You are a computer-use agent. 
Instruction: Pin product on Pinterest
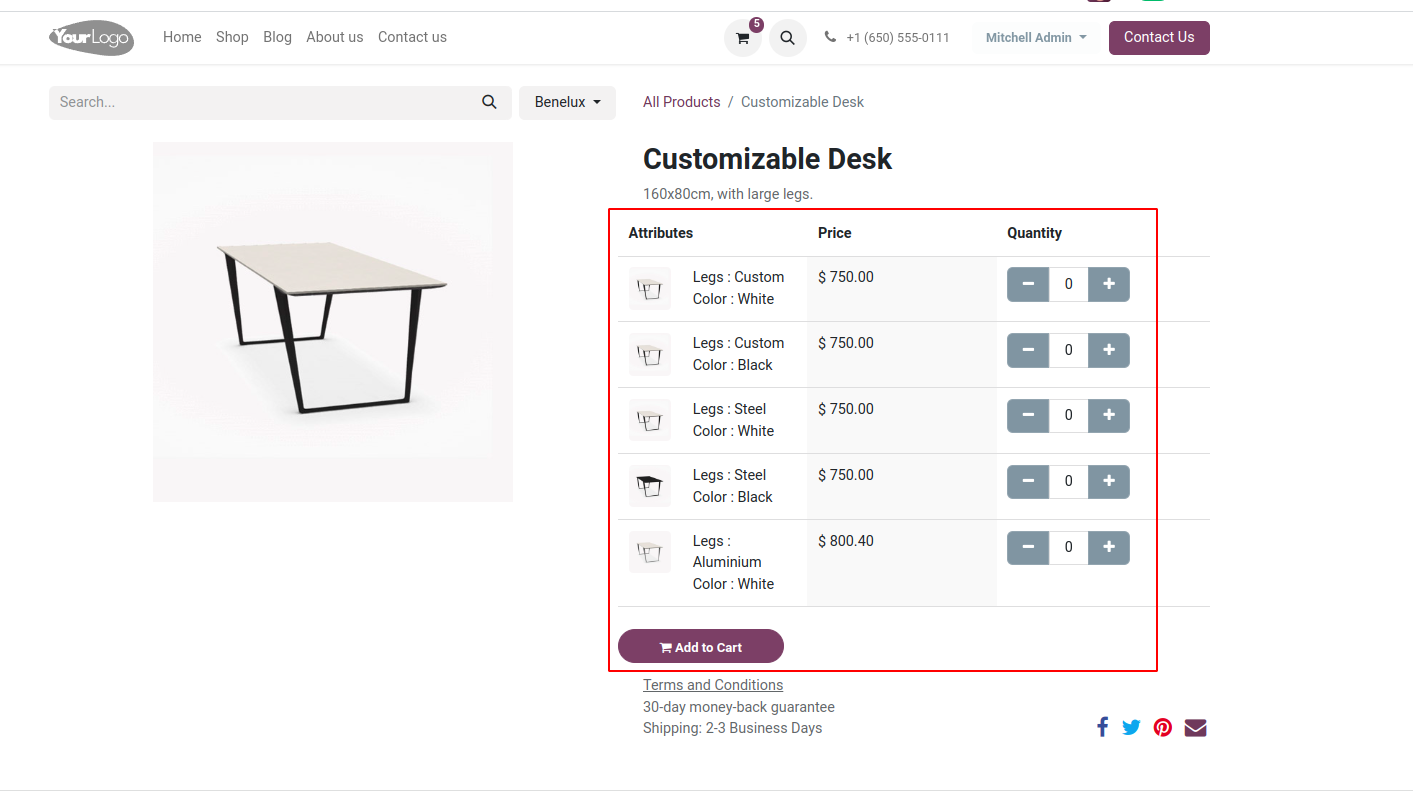(x=1162, y=727)
